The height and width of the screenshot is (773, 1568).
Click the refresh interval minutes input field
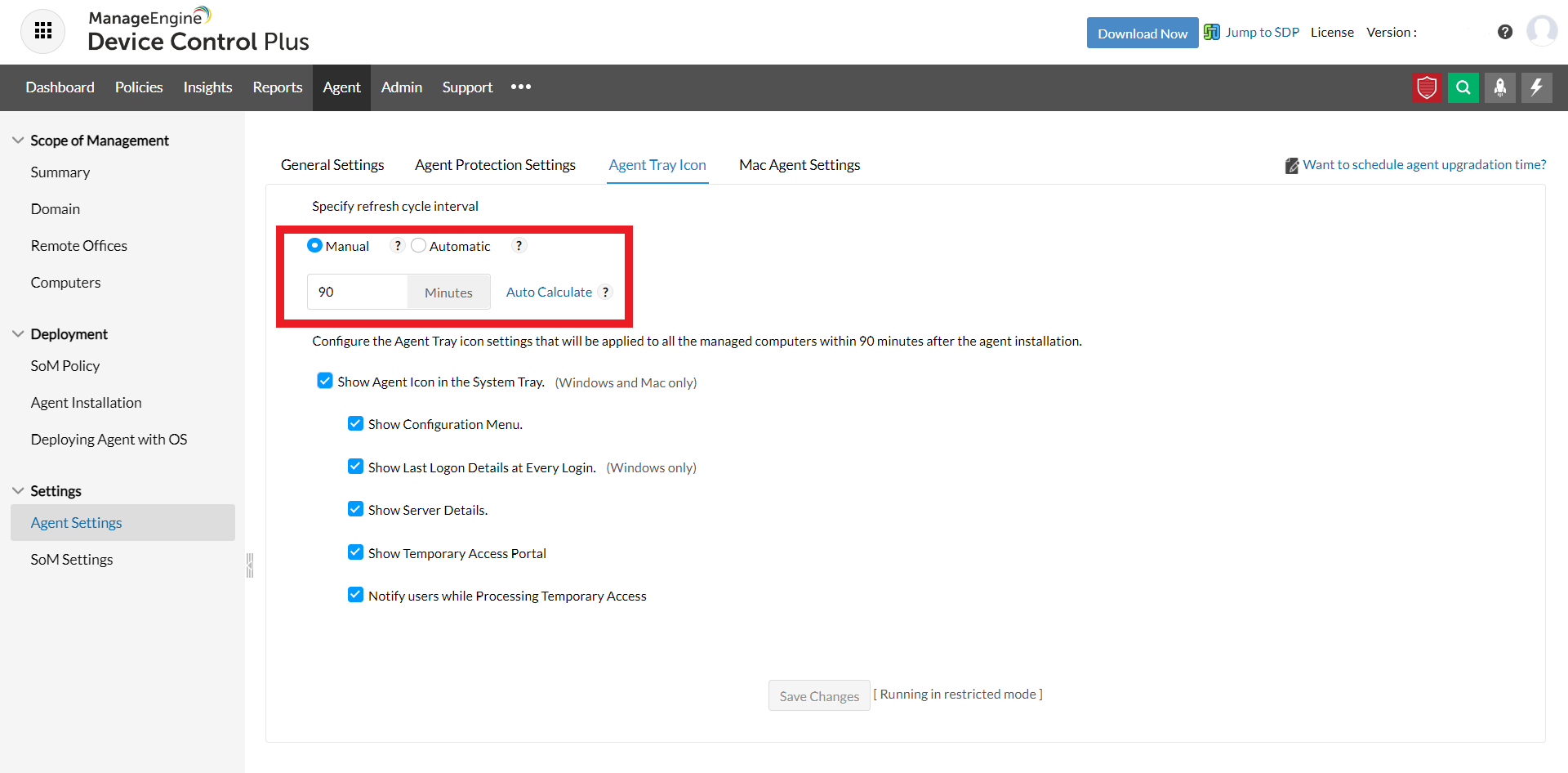pos(357,292)
